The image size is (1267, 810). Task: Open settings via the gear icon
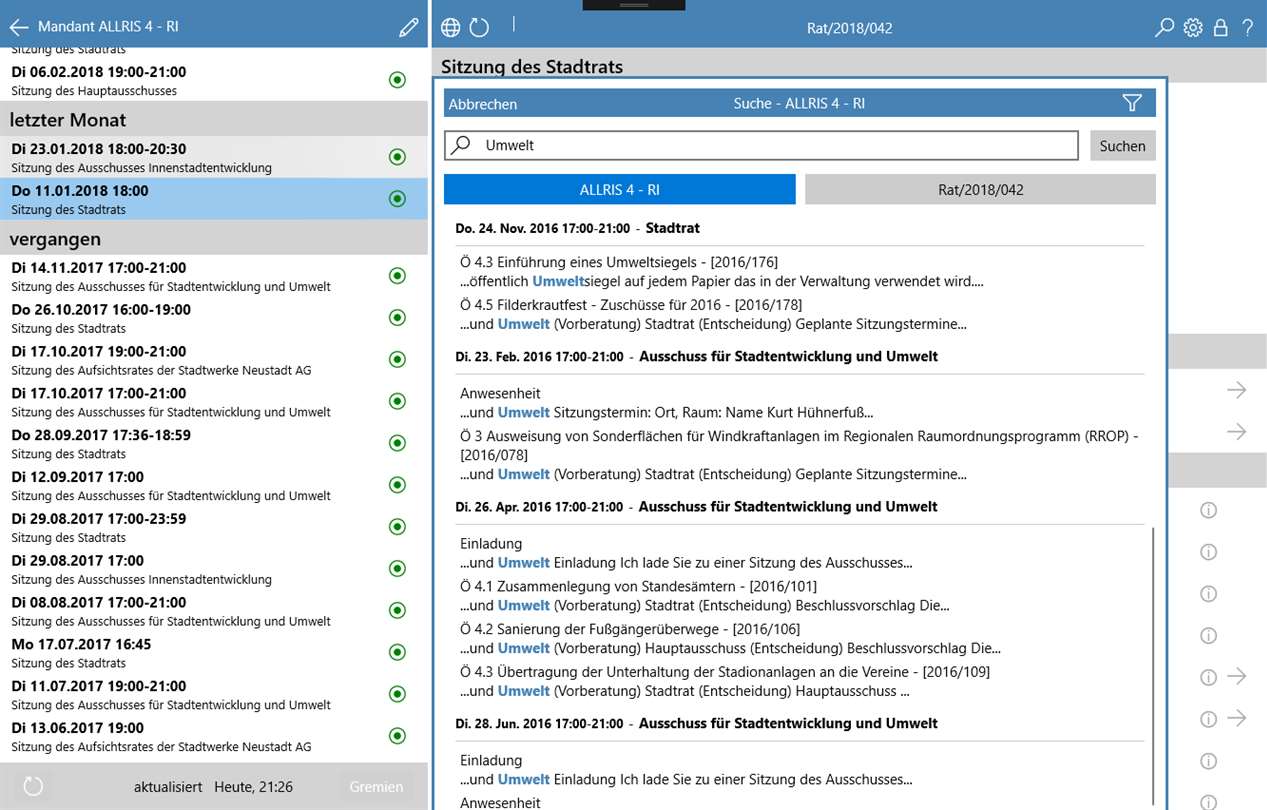tap(1193, 28)
